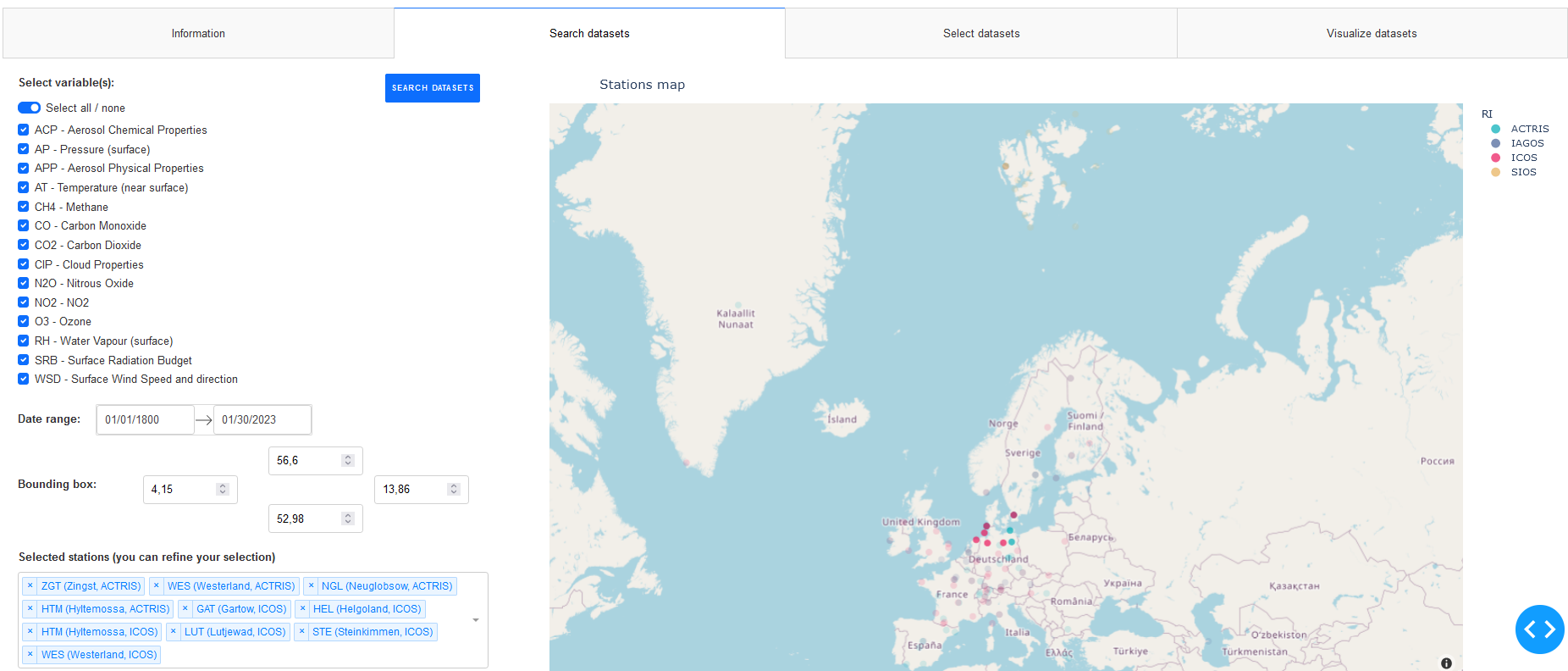Open the map attribution info icon

tap(1446, 663)
